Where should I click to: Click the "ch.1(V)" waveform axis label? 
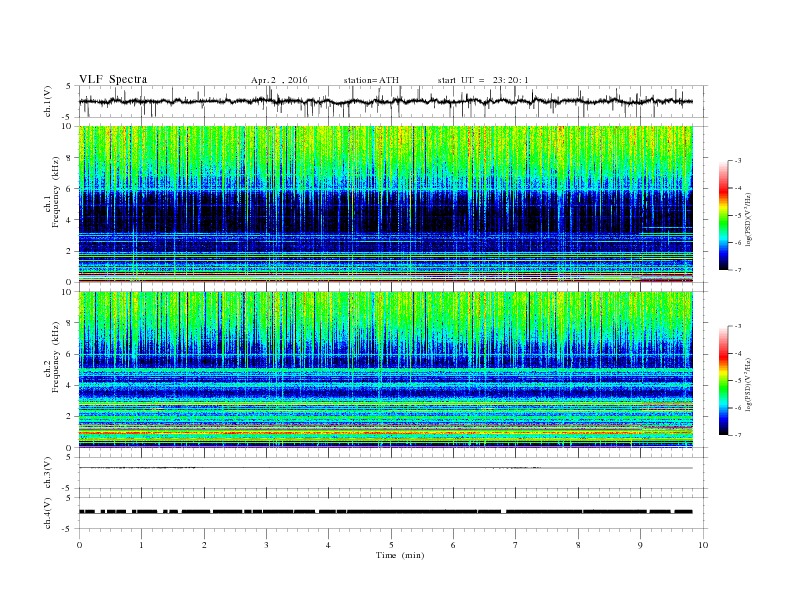(48, 101)
